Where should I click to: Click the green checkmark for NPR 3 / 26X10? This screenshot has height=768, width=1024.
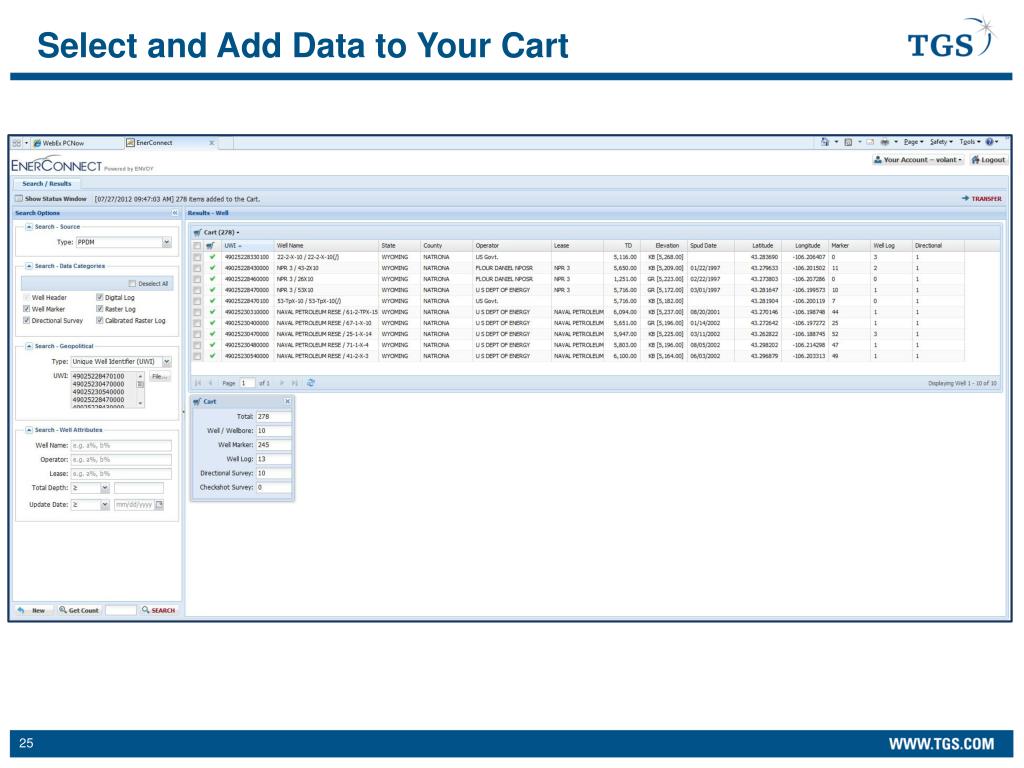coord(212,279)
